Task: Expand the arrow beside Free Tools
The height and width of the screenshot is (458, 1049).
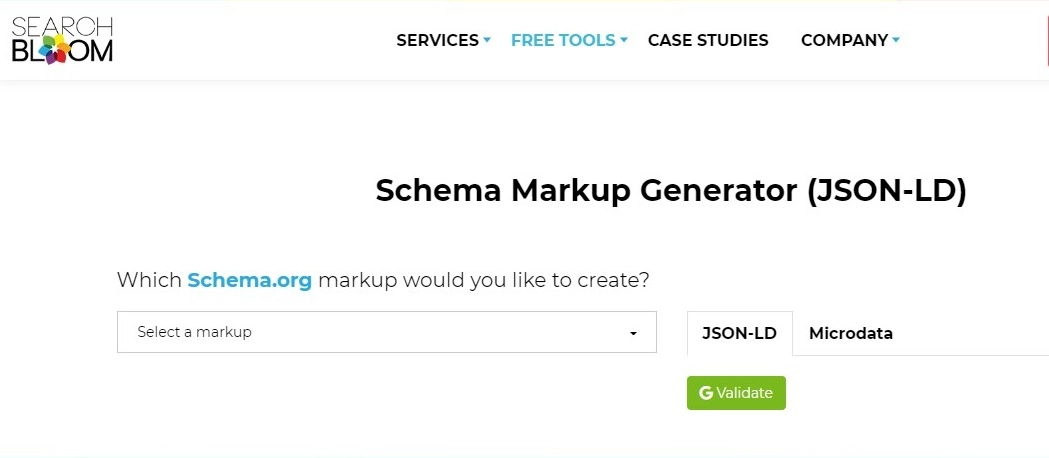Action: tap(624, 40)
